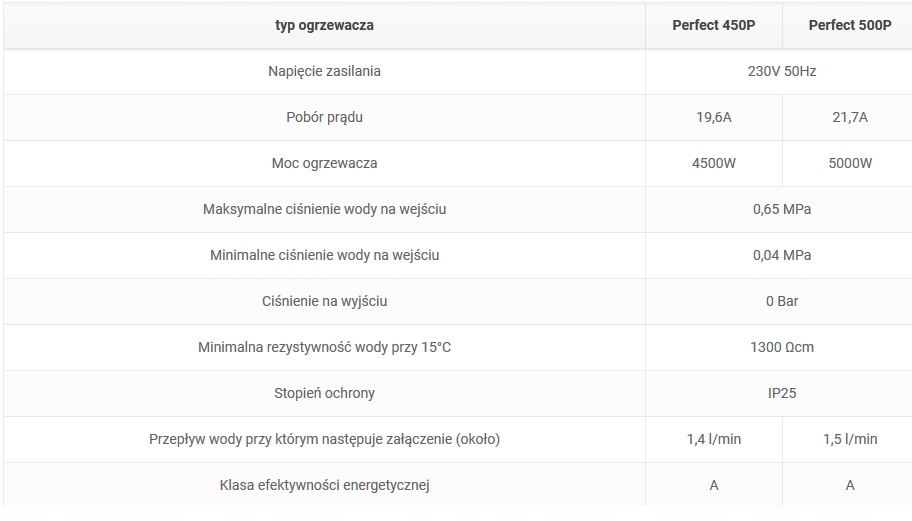Click the 1,5 l/min flow value
Screen dimensions: 912x521
(850, 439)
